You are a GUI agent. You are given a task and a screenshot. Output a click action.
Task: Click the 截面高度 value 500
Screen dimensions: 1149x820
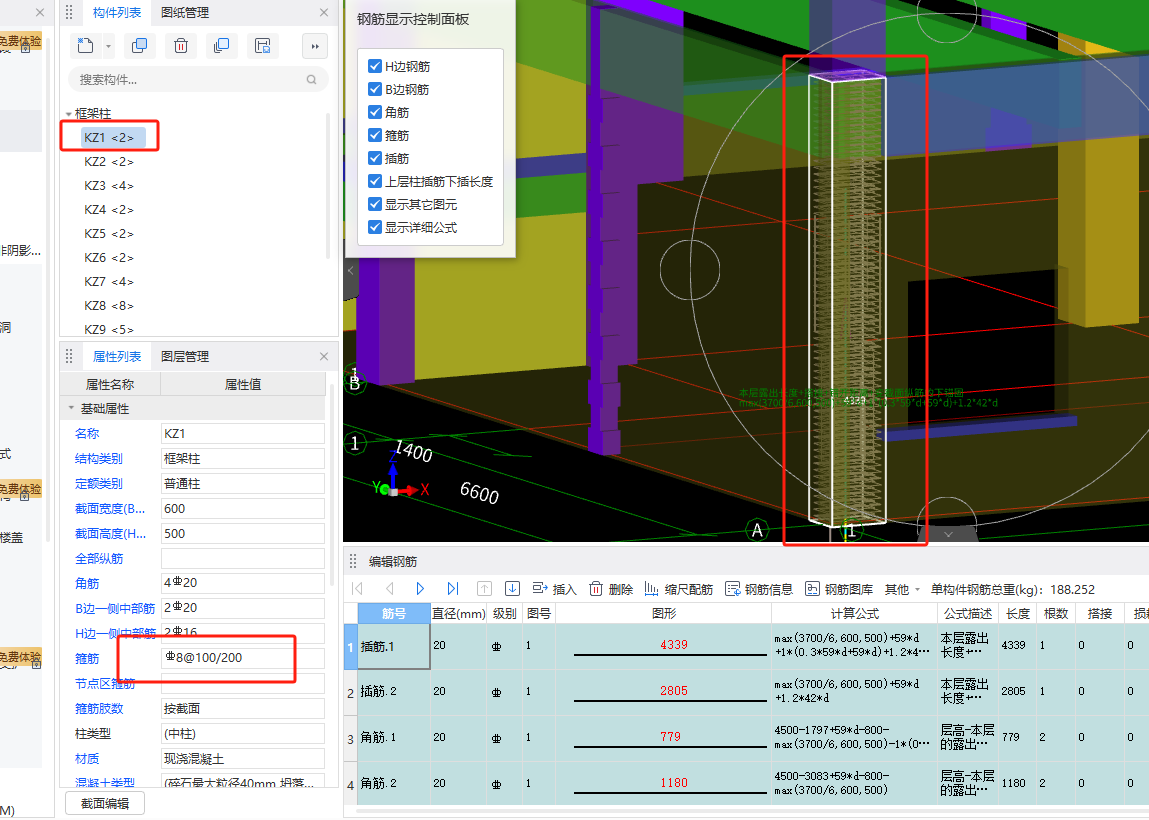click(x=243, y=533)
